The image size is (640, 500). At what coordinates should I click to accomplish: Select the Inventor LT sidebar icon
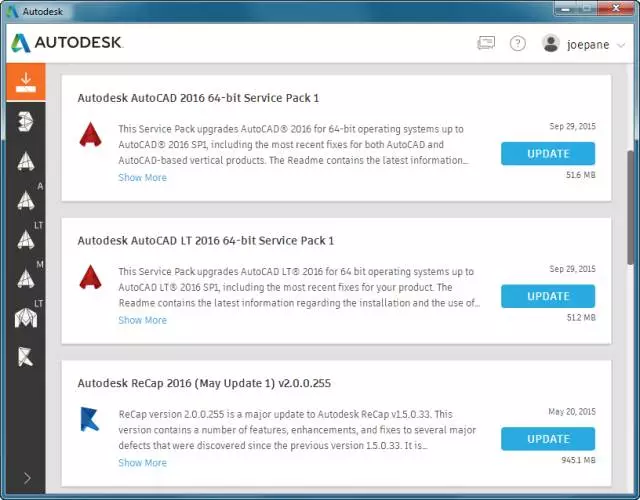pyautogui.click(x=25, y=318)
